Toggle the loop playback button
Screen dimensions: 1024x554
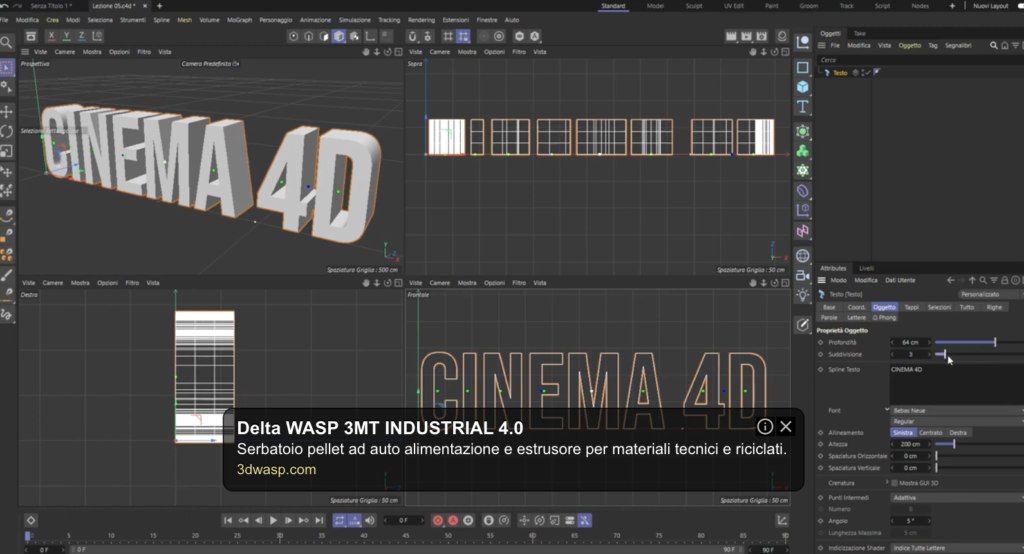[340, 521]
